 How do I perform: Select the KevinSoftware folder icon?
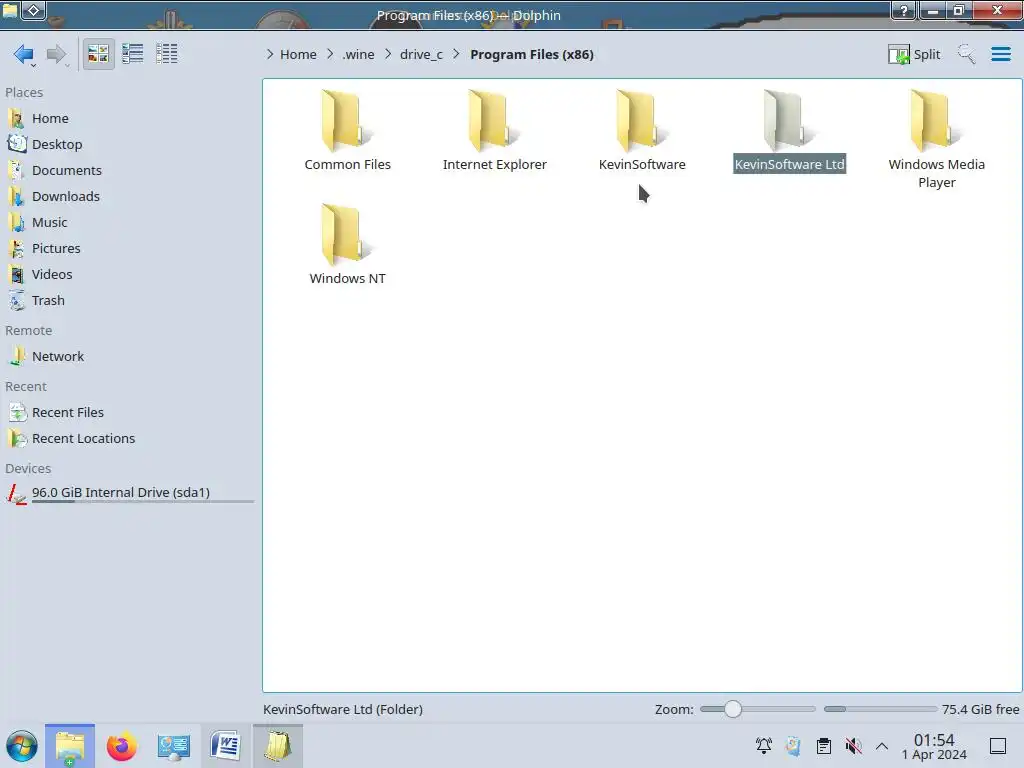(x=641, y=120)
